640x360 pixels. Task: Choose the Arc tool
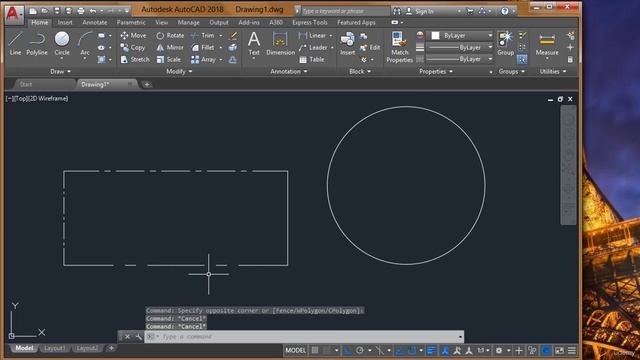85,43
